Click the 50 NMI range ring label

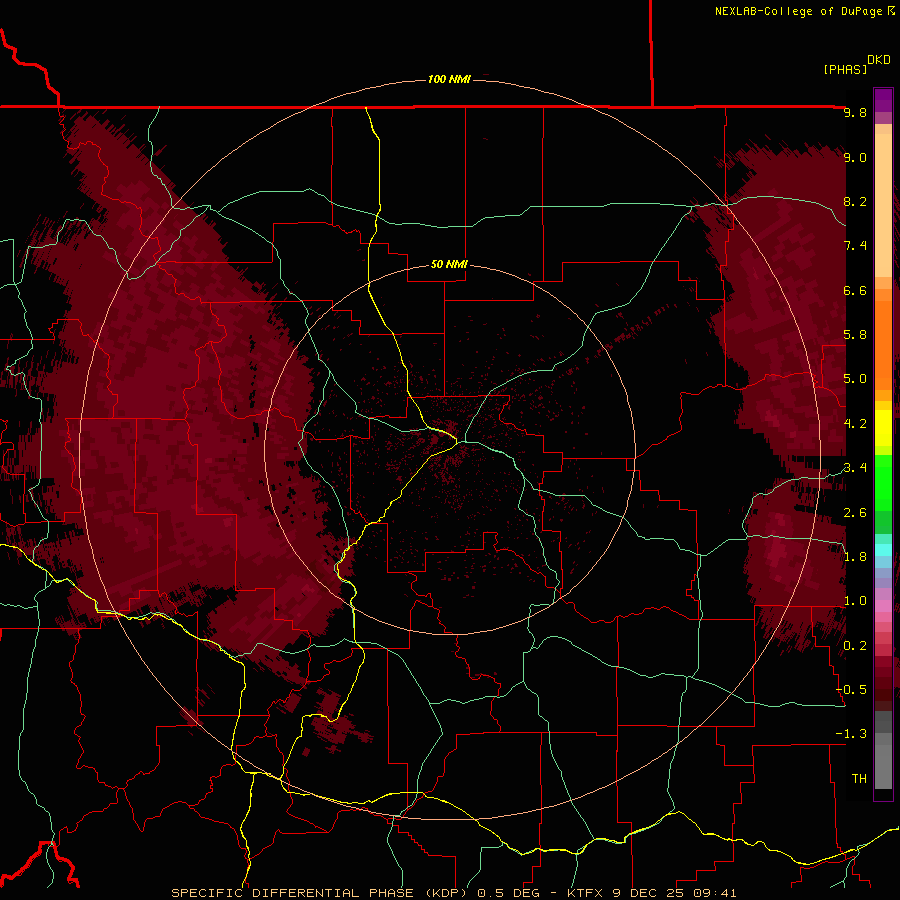point(449,264)
